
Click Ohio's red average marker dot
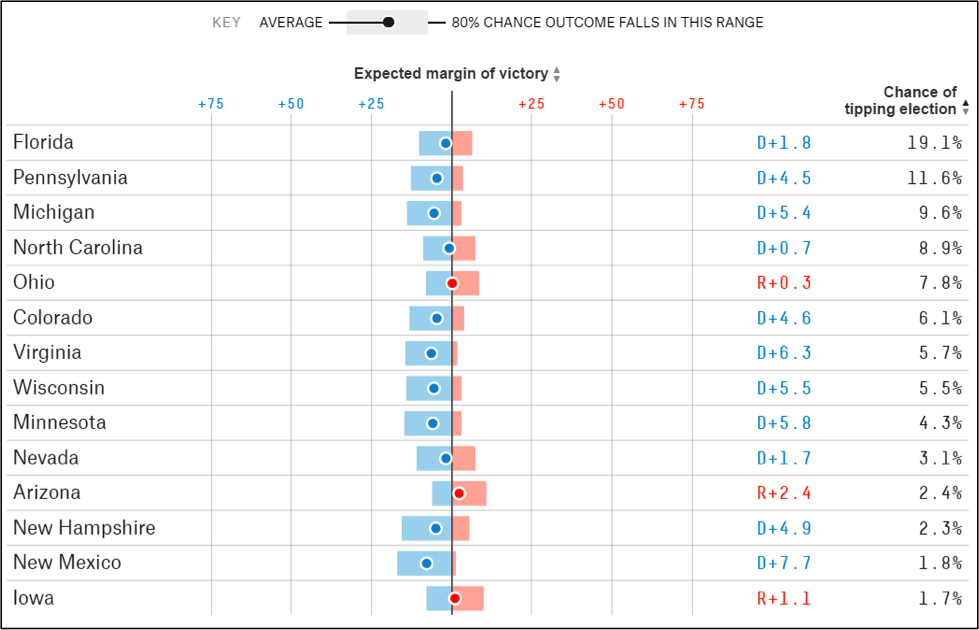tap(452, 283)
